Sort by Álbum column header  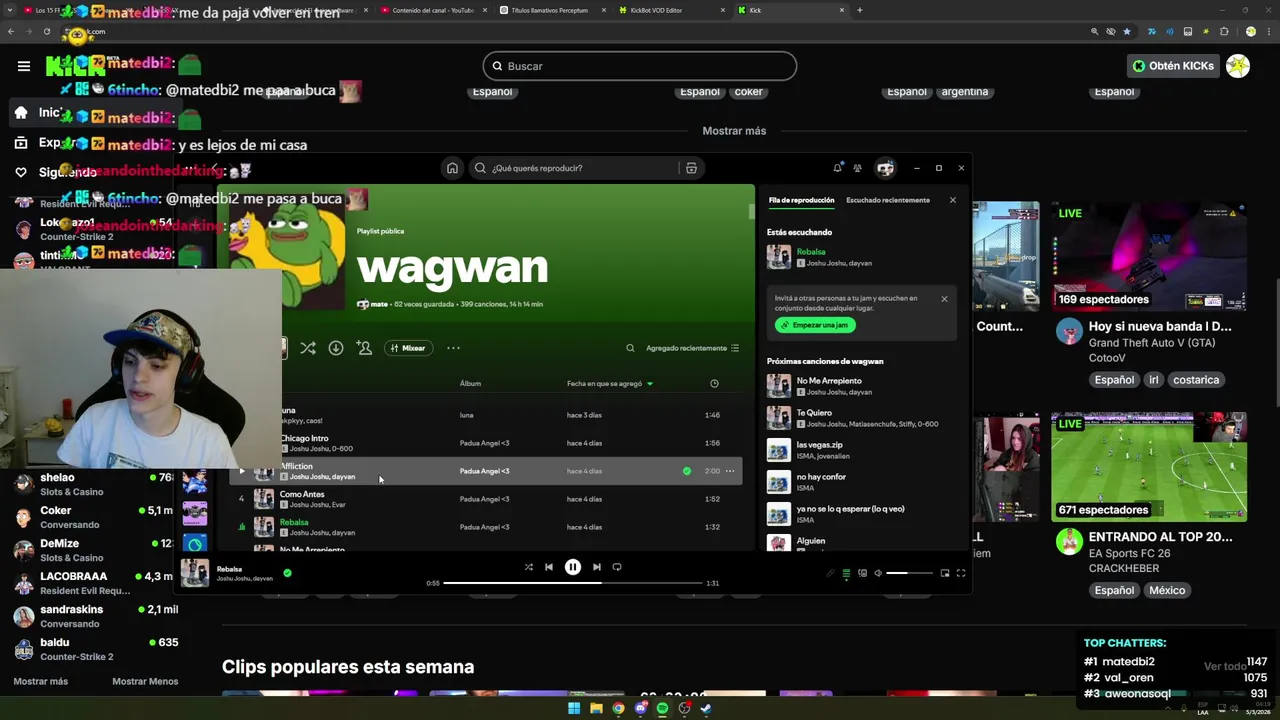[470, 383]
